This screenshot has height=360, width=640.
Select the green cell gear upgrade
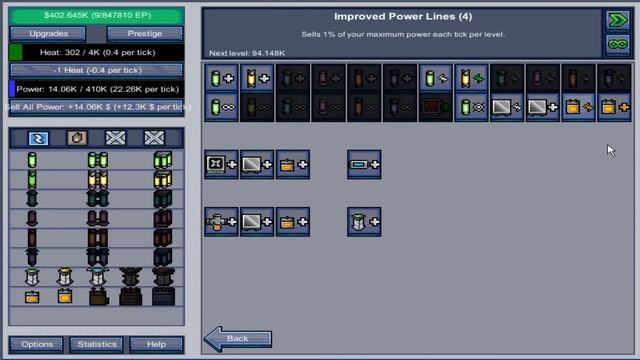(471, 107)
